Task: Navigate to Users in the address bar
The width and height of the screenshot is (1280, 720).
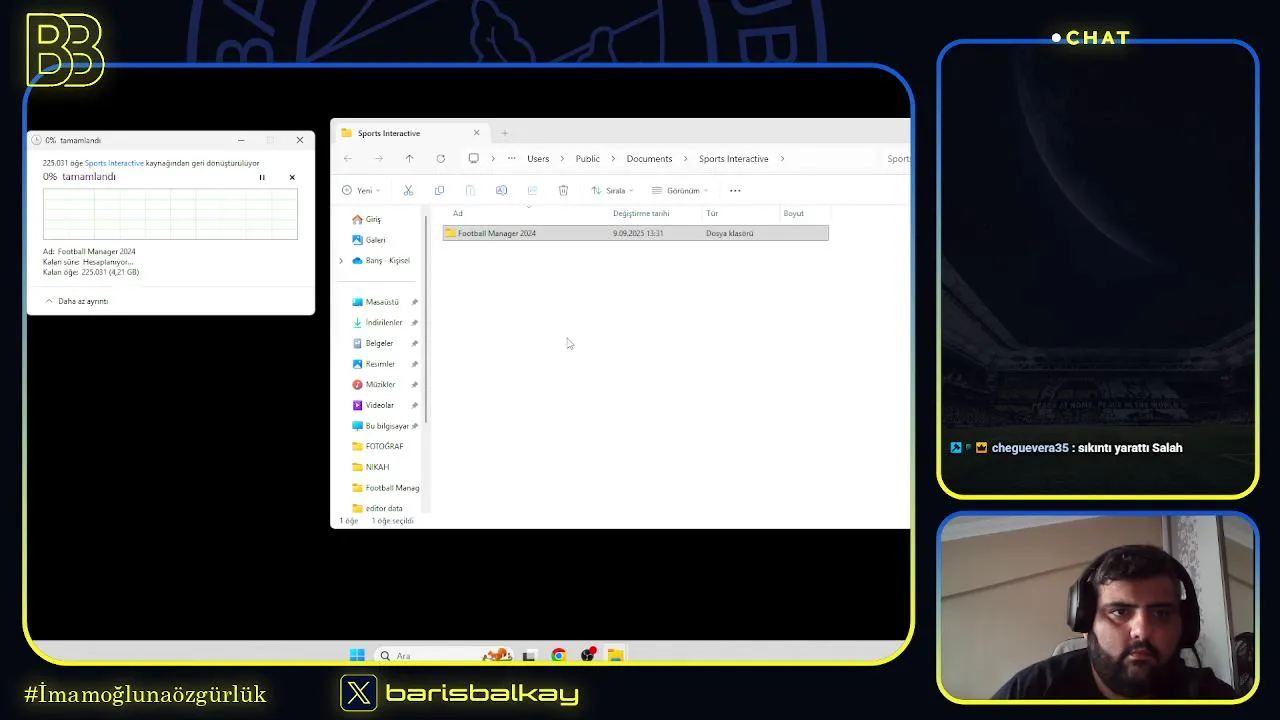Action: tap(538, 159)
